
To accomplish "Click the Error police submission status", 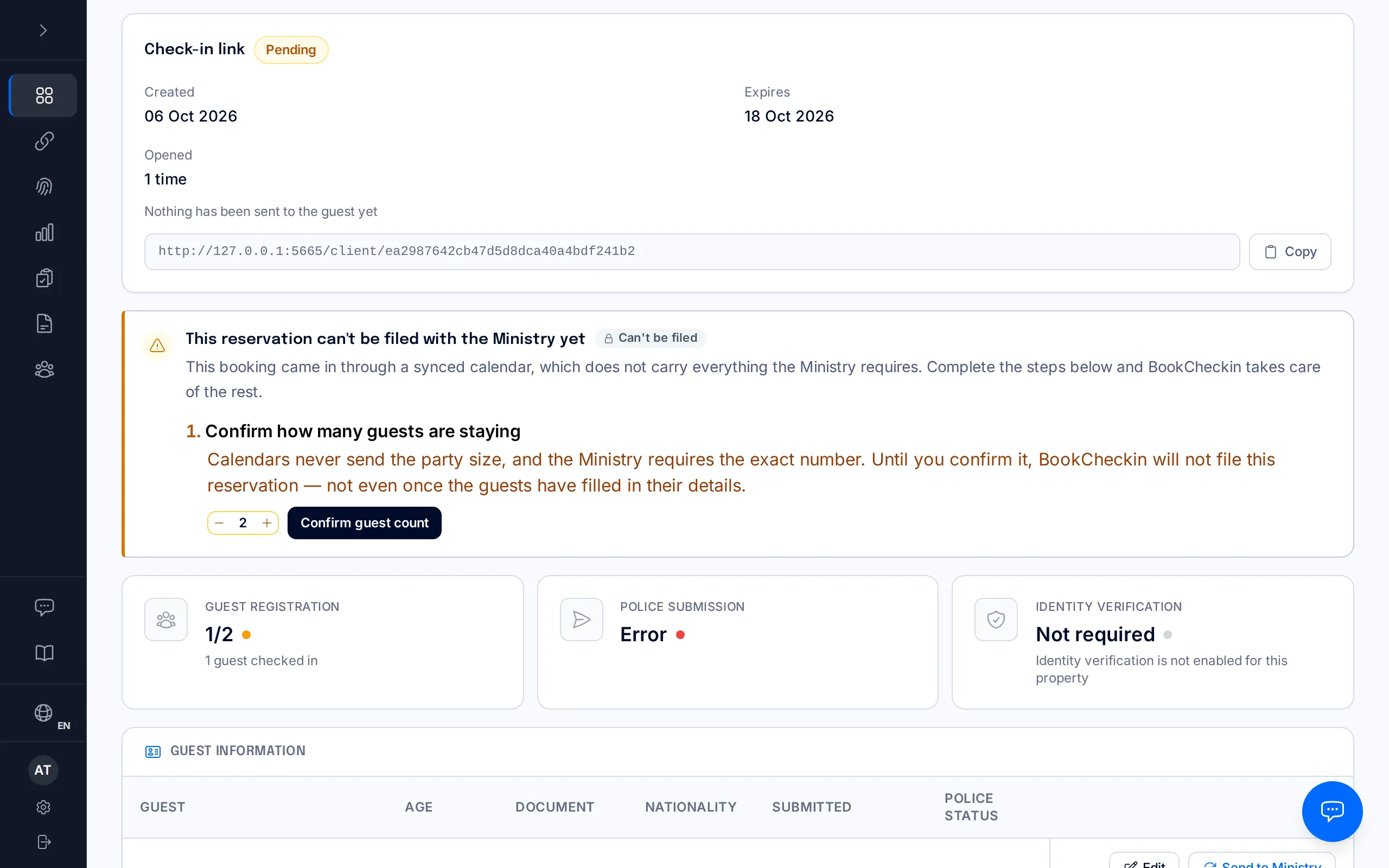I will pos(643,634).
